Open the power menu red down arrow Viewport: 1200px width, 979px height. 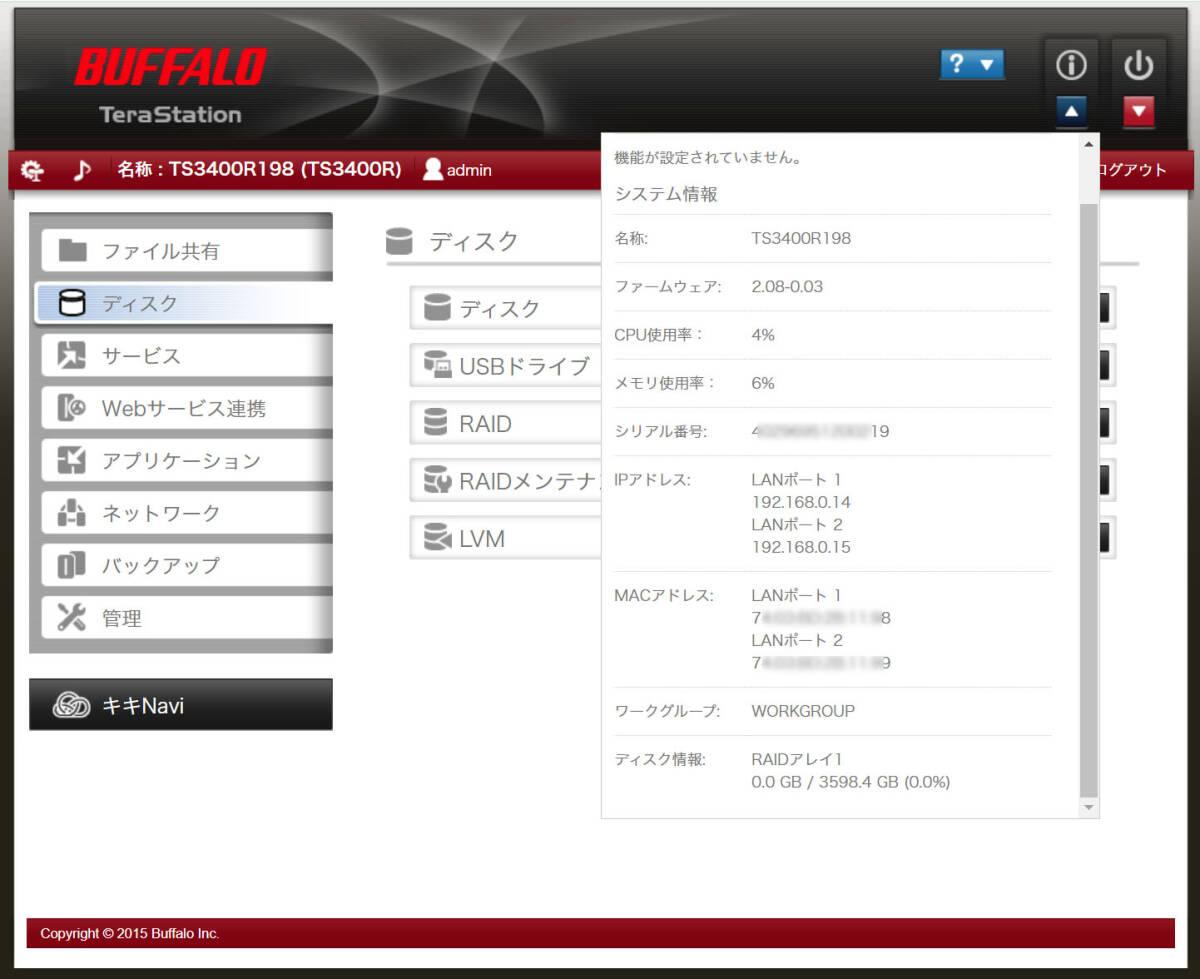point(1138,111)
